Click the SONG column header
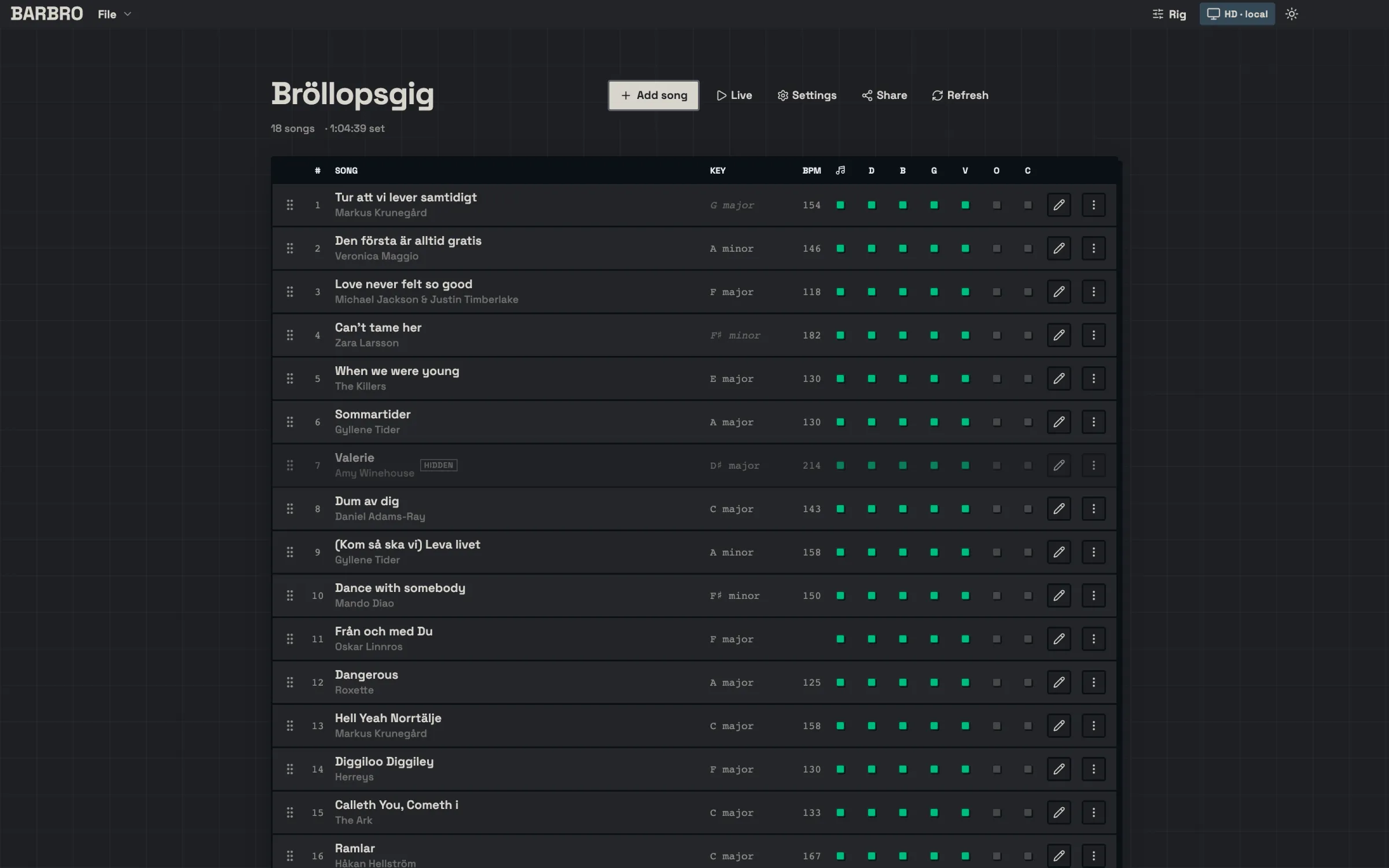1389x868 pixels. [346, 170]
